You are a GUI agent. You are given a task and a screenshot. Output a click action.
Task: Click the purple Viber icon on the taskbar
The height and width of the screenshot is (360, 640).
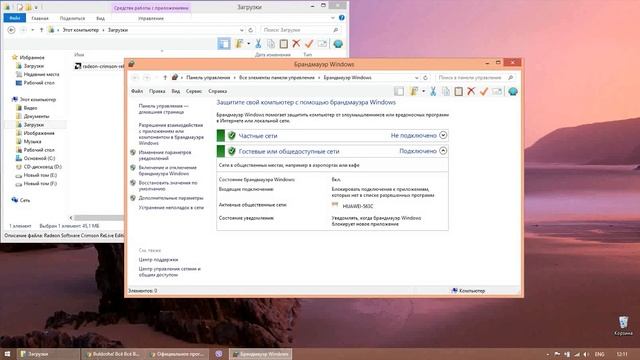point(219,354)
